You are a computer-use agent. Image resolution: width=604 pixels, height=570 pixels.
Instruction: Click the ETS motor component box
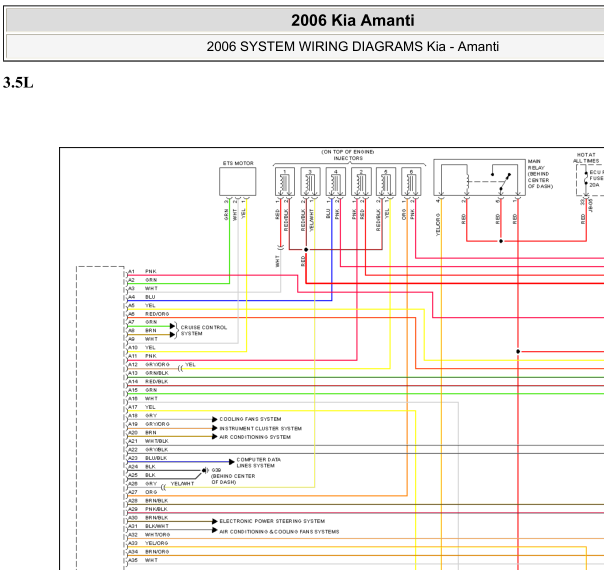237,181
